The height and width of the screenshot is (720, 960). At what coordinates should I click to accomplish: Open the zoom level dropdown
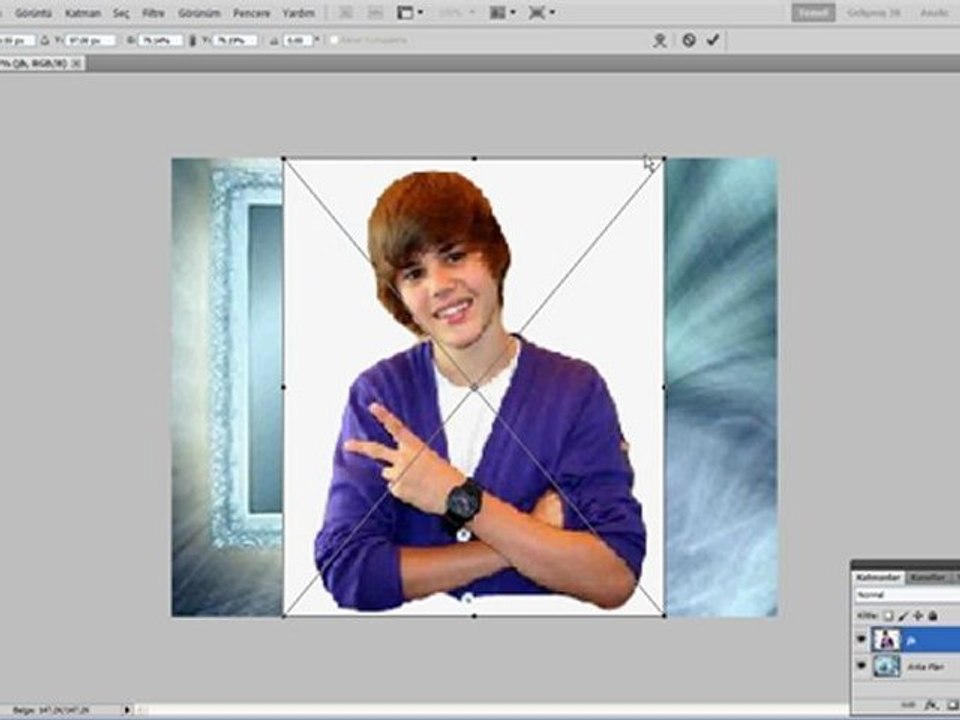coord(459,12)
